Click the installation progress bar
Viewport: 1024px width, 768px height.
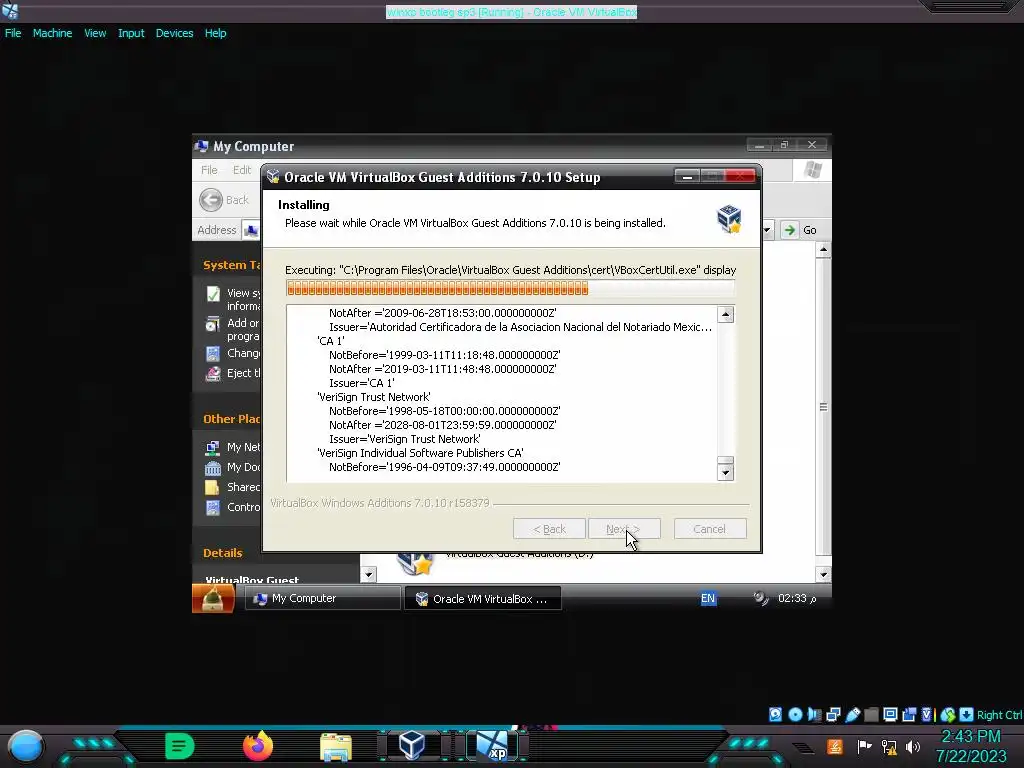[510, 289]
